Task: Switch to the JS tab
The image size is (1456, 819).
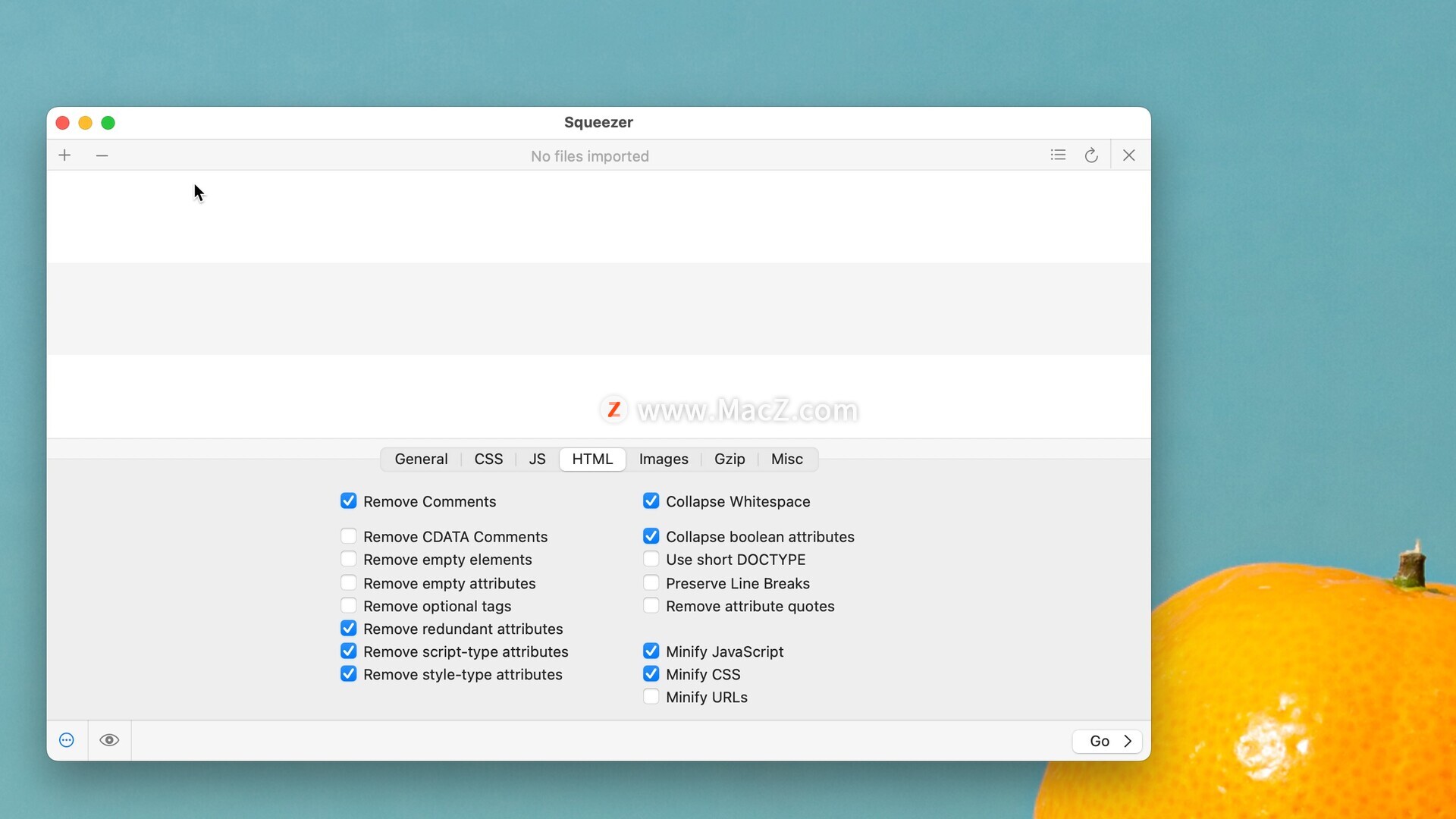Action: tap(537, 459)
